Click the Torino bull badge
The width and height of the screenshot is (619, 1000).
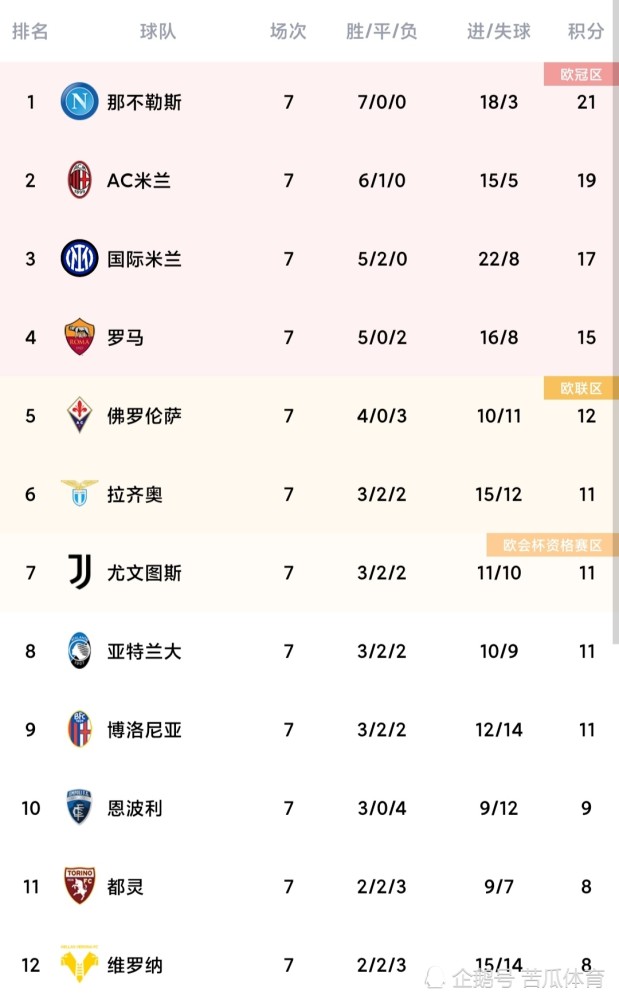tap(80, 886)
